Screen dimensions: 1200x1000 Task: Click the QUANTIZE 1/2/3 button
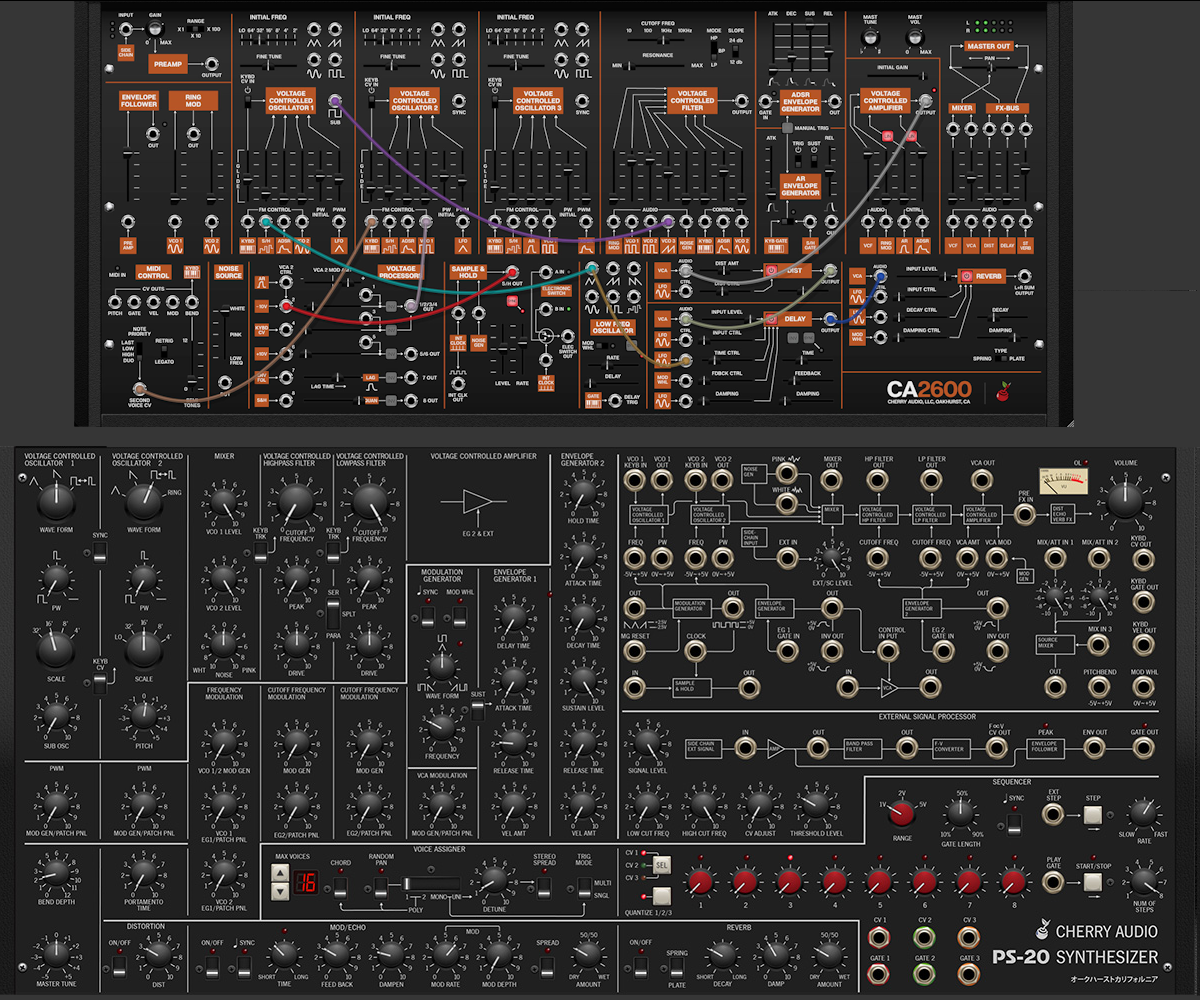[660, 895]
